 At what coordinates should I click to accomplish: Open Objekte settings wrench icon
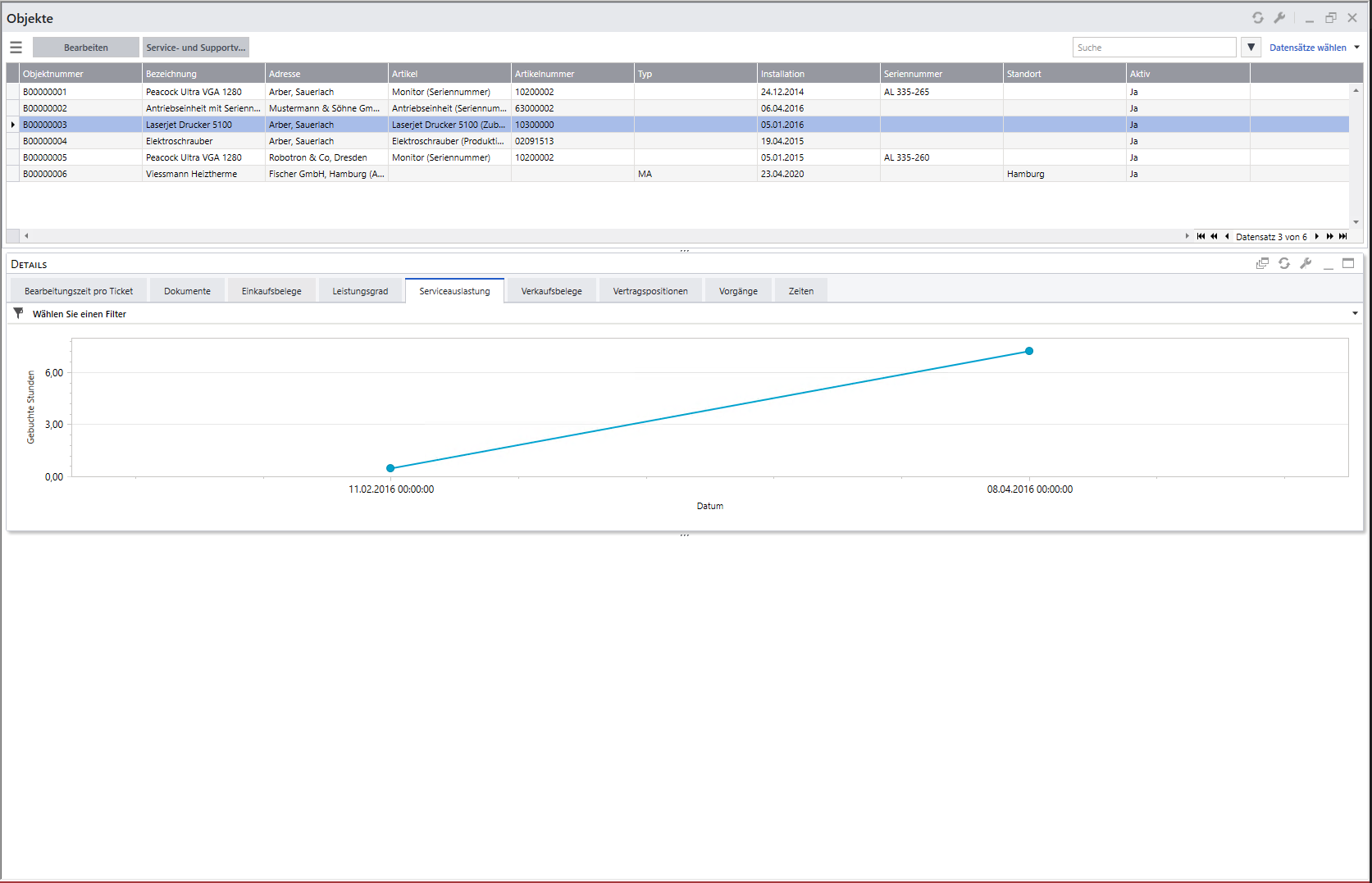click(1279, 18)
